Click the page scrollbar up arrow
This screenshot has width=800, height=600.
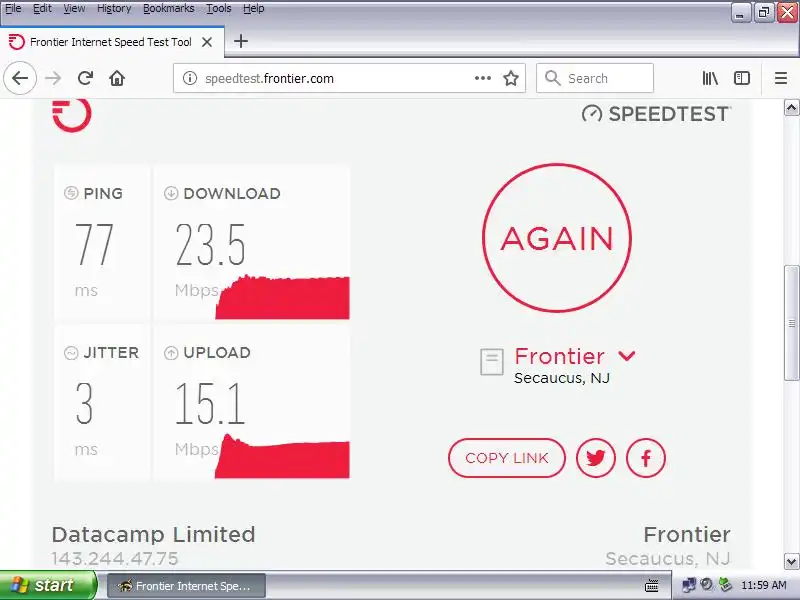coord(791,107)
